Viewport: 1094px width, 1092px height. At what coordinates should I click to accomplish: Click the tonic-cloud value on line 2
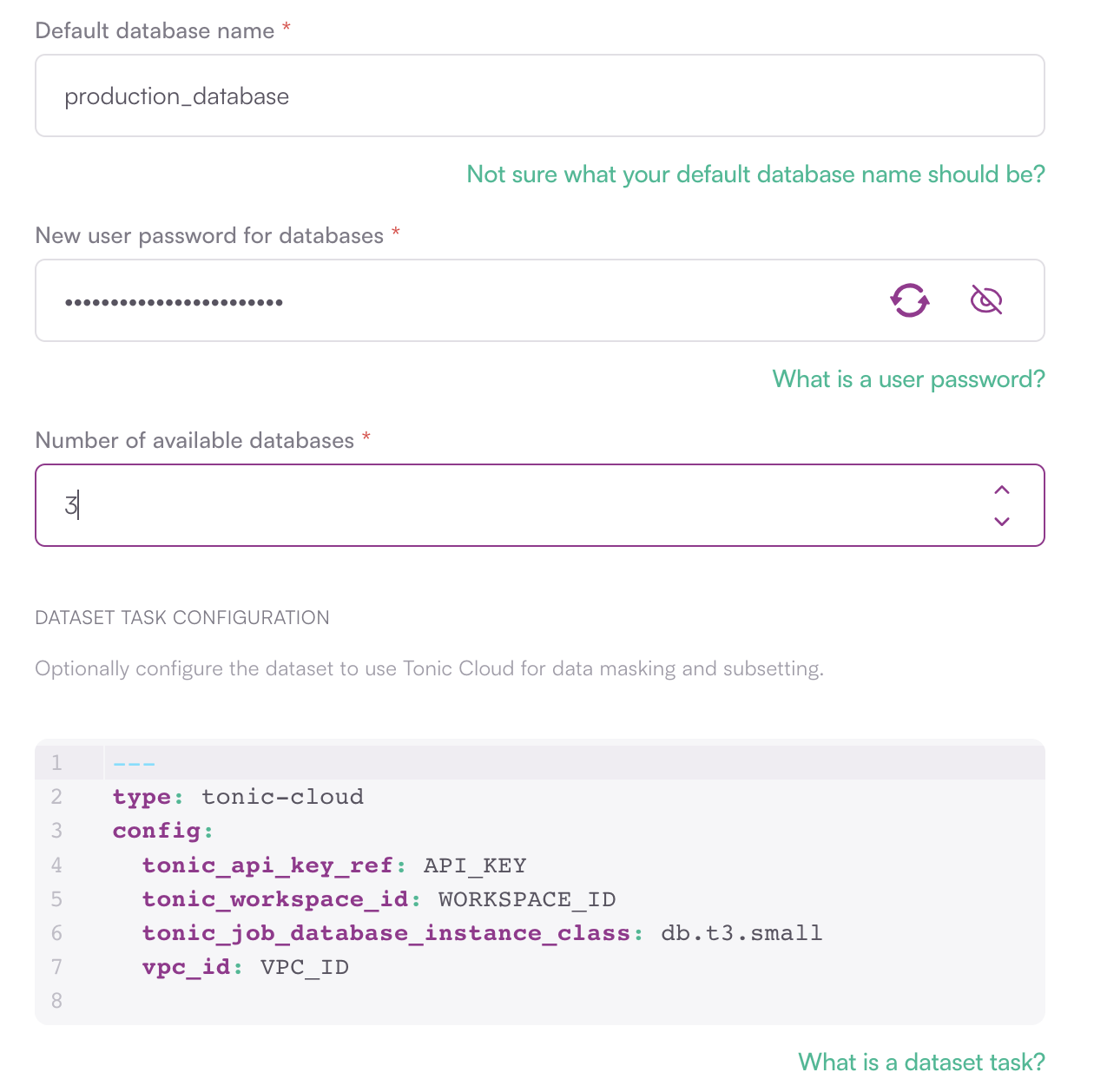pos(282,796)
